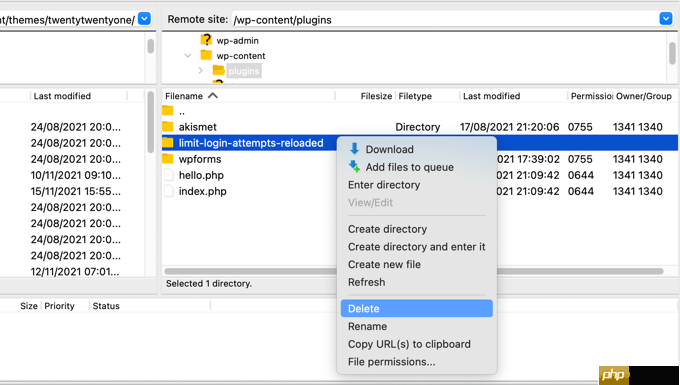Select the parent directory '..' row
The height and width of the screenshot is (385, 680).
click(420, 111)
